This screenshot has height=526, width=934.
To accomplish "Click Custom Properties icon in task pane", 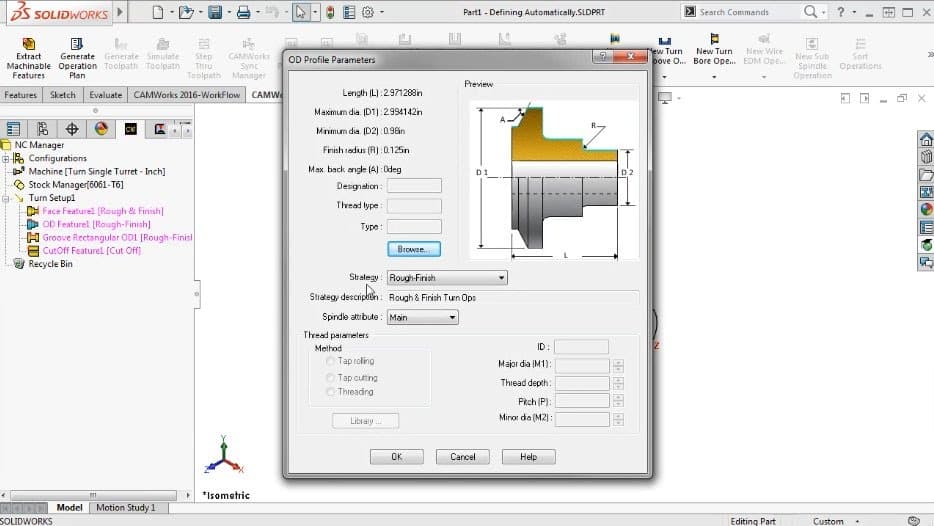I will [x=926, y=228].
